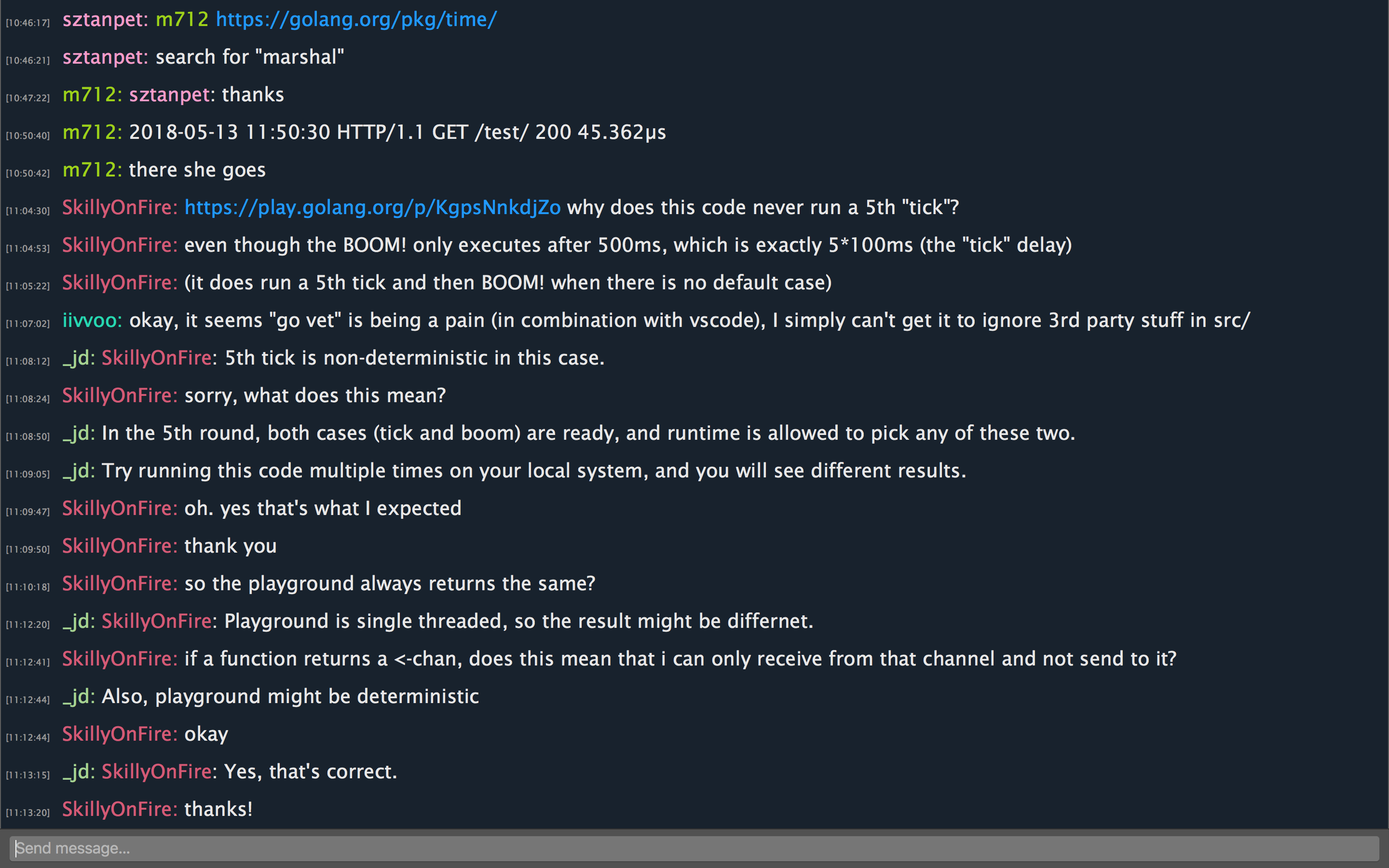This screenshot has width=1389, height=868.
Task: Click the 11:04:30 timestamp
Action: tap(27, 211)
